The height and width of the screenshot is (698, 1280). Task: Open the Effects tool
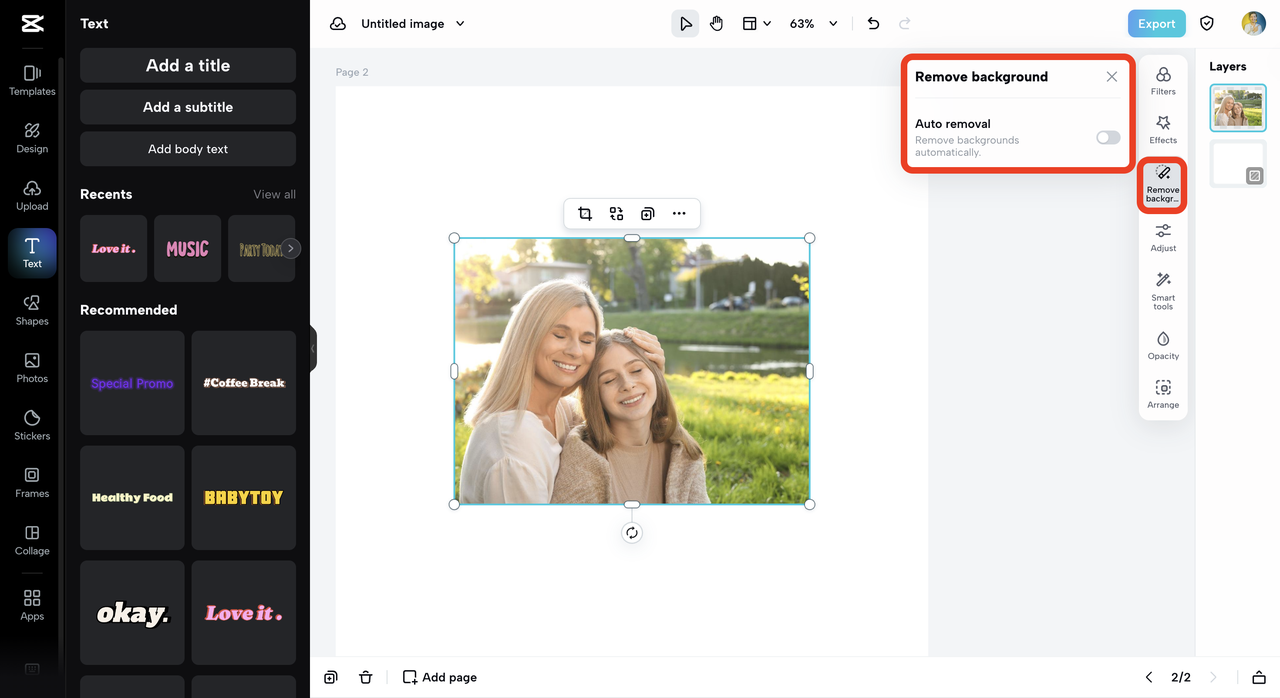(x=1162, y=130)
